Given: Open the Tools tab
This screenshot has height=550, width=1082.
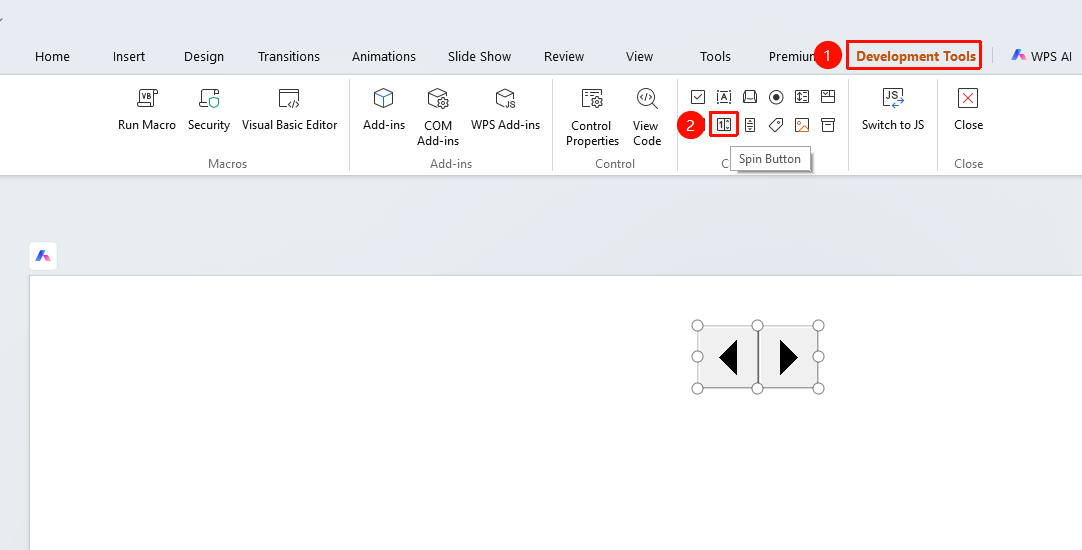Looking at the screenshot, I should point(715,57).
